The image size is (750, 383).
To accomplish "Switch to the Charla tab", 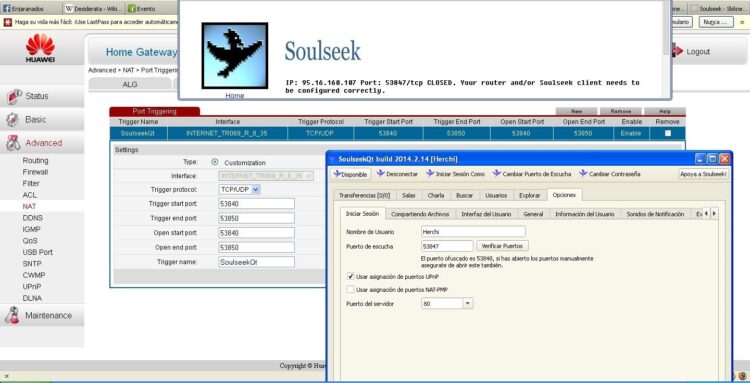I will coord(436,196).
